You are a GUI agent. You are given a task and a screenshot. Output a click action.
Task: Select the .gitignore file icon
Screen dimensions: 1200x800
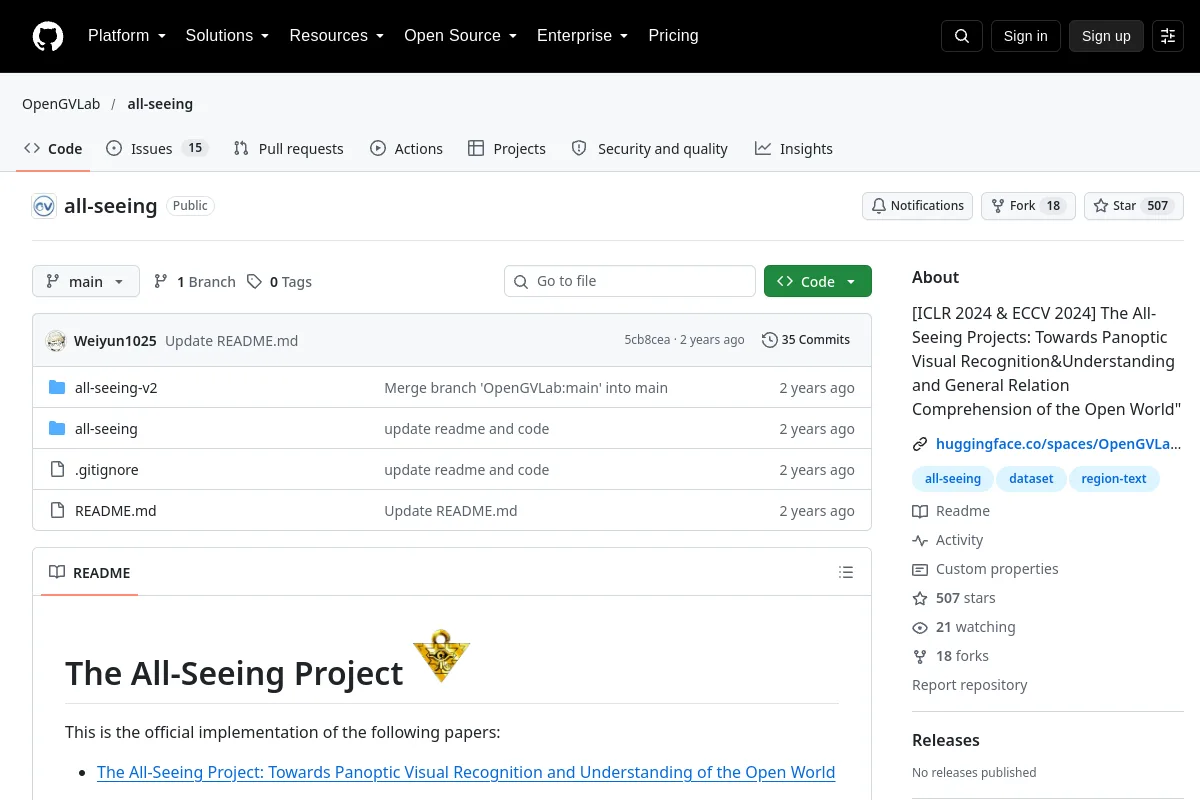pyautogui.click(x=57, y=470)
